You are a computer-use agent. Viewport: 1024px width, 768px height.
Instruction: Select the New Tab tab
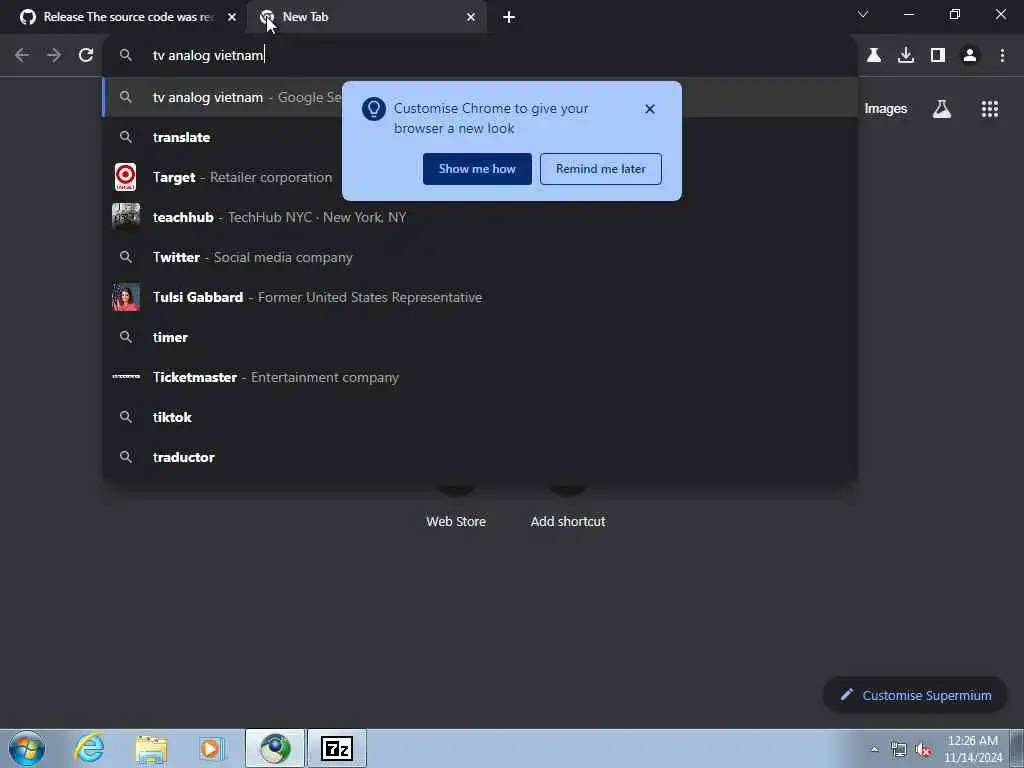tap(367, 17)
